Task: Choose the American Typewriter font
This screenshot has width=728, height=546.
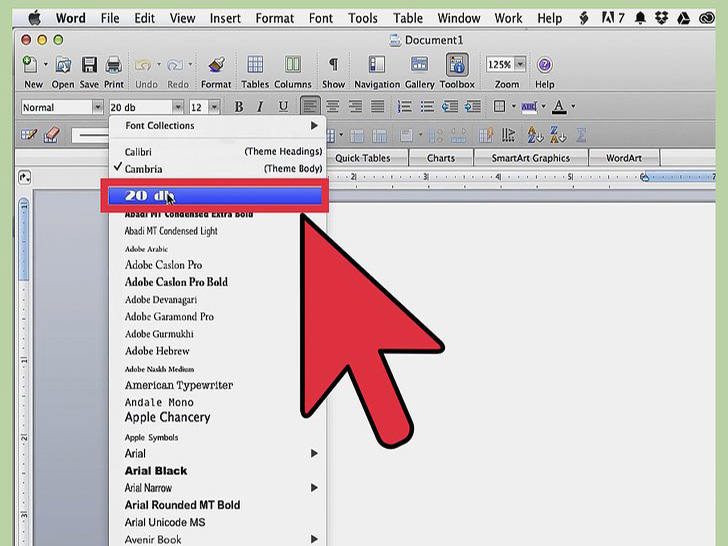Action: [x=179, y=385]
